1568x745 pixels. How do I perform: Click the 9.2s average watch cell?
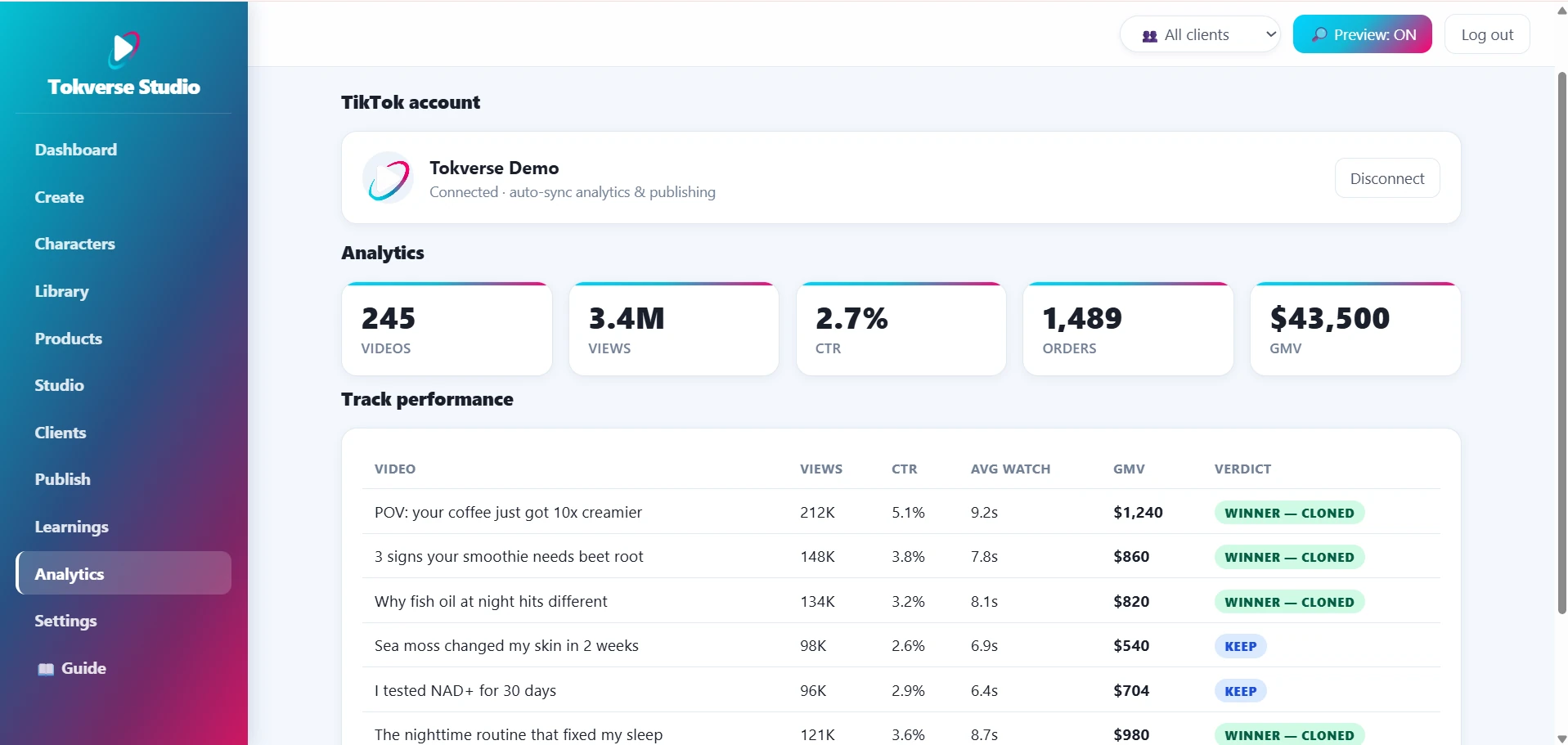984,513
